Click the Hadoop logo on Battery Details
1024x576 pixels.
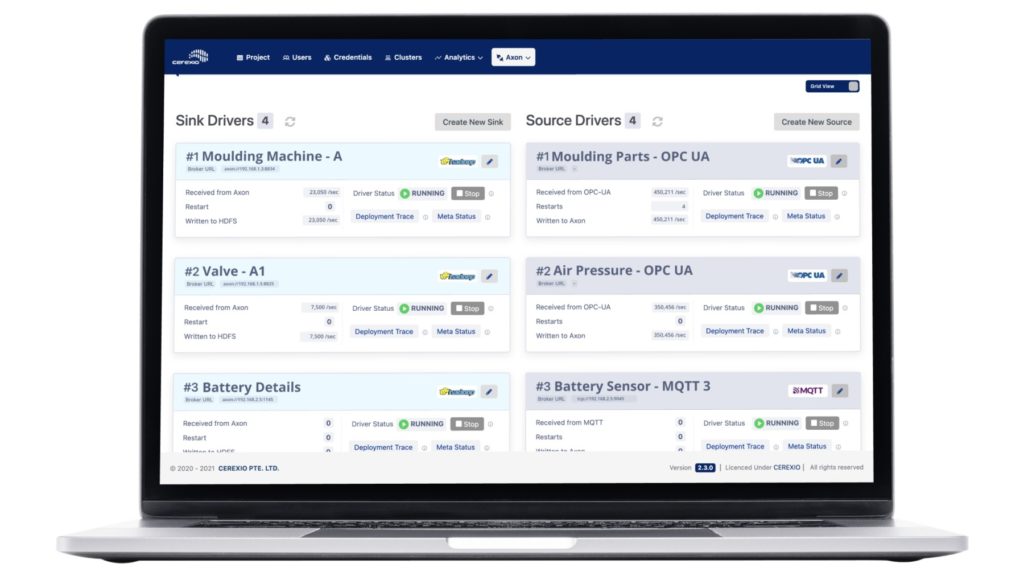click(456, 392)
